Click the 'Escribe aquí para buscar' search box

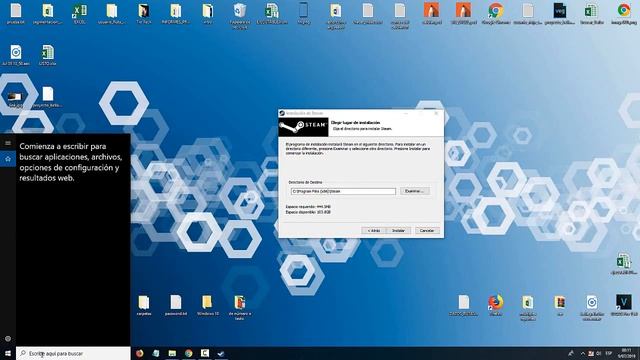pos(73,353)
